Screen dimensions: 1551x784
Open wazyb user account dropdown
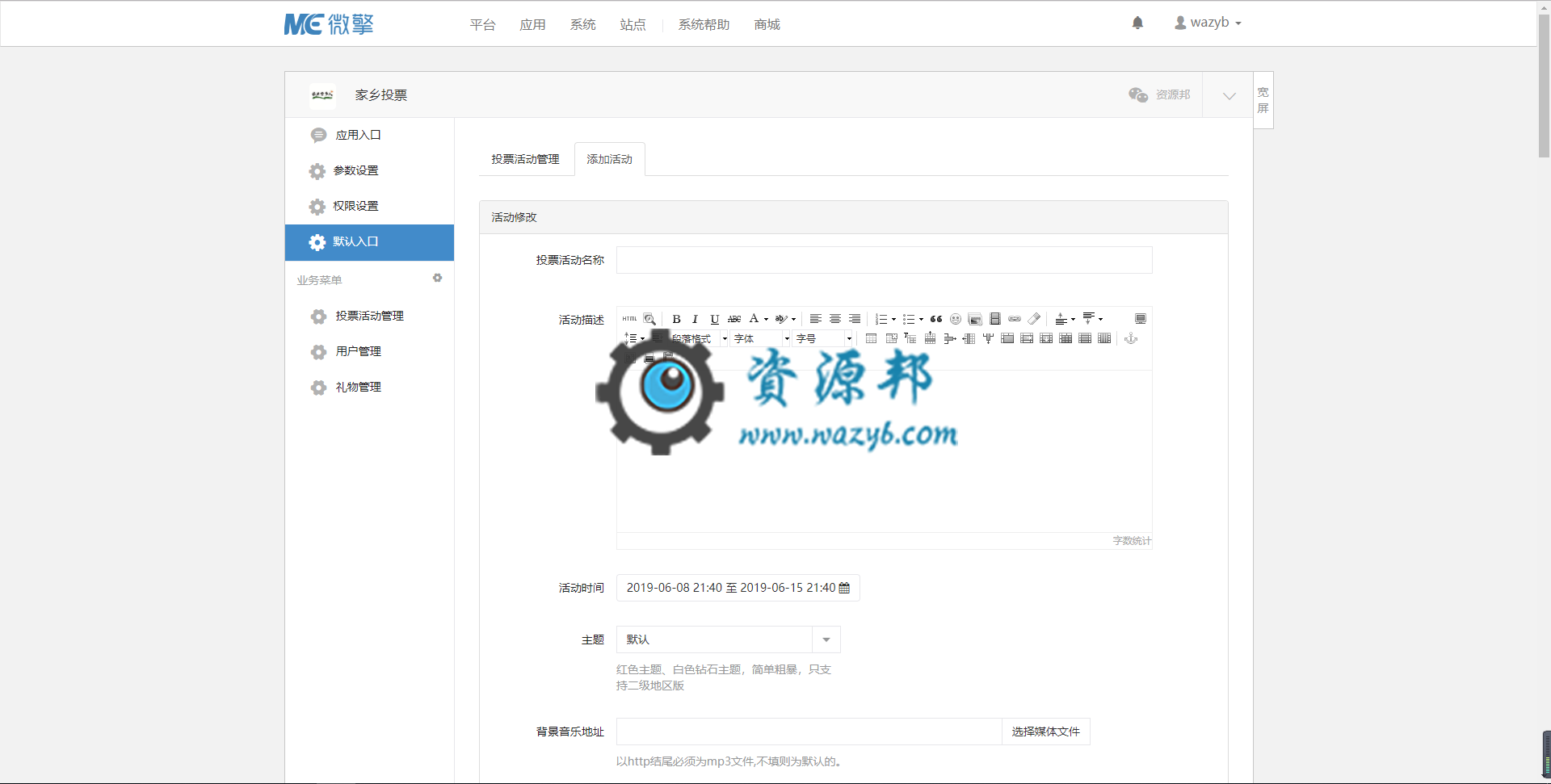coord(1208,23)
